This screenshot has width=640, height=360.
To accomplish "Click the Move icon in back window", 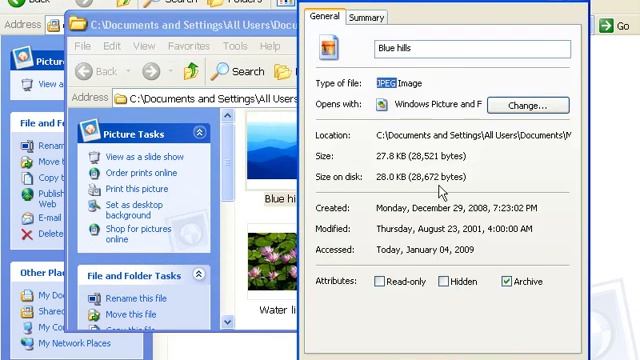I will point(27,162).
